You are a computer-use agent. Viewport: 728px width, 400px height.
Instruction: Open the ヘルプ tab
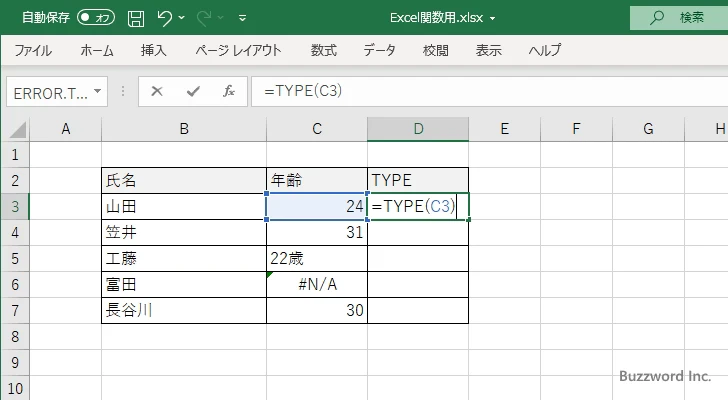(545, 50)
